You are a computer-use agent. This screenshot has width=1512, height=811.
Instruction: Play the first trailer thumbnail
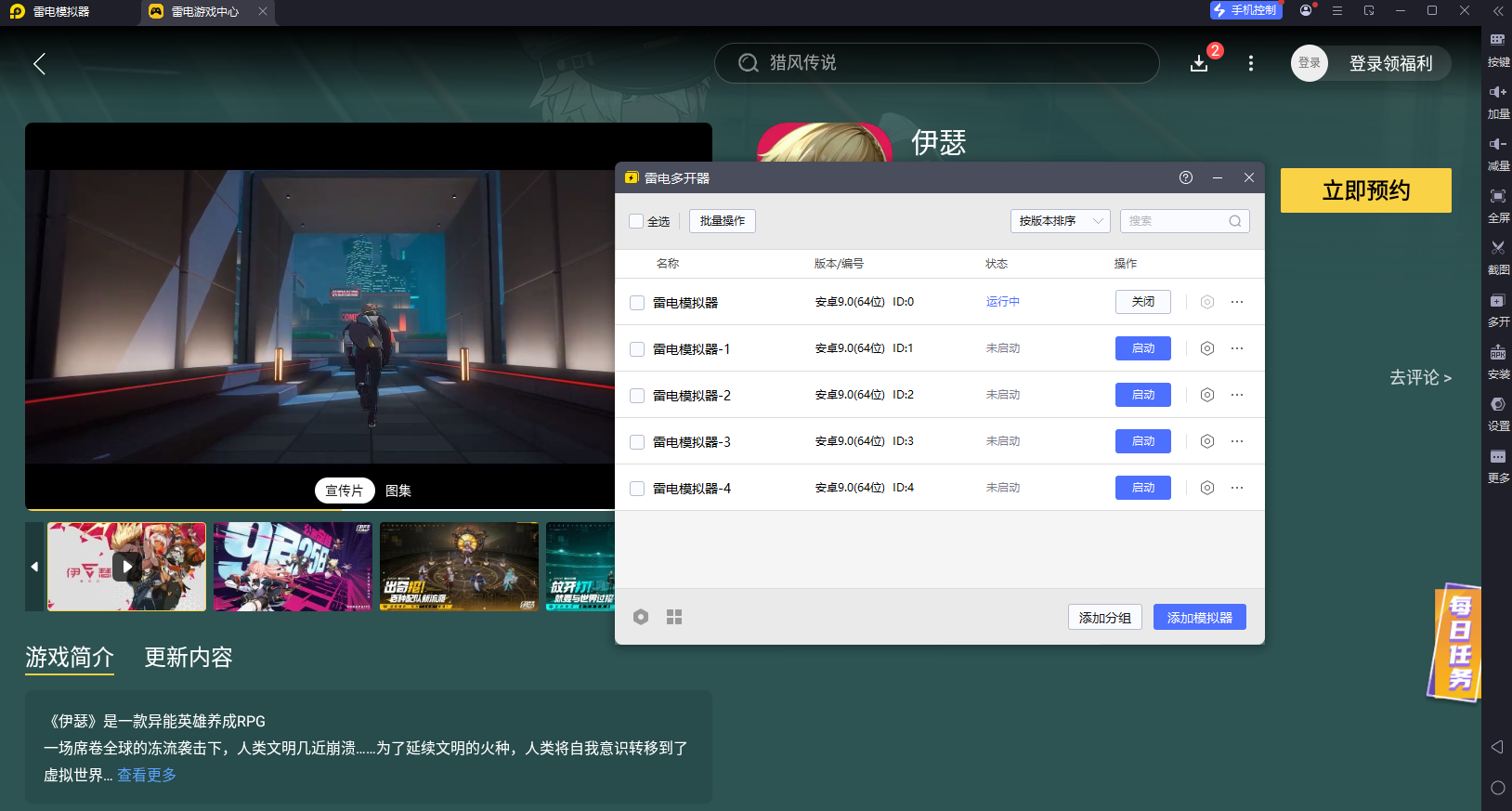[127, 567]
